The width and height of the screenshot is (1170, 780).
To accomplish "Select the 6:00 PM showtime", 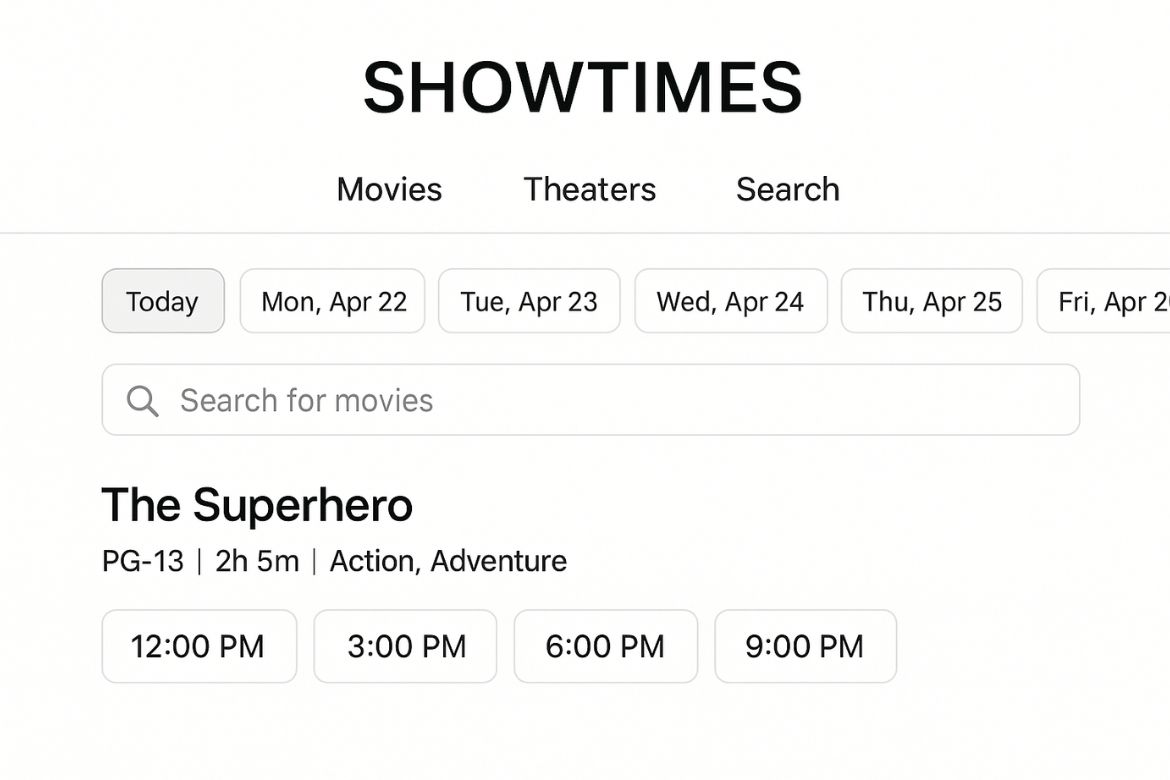I will pos(605,646).
